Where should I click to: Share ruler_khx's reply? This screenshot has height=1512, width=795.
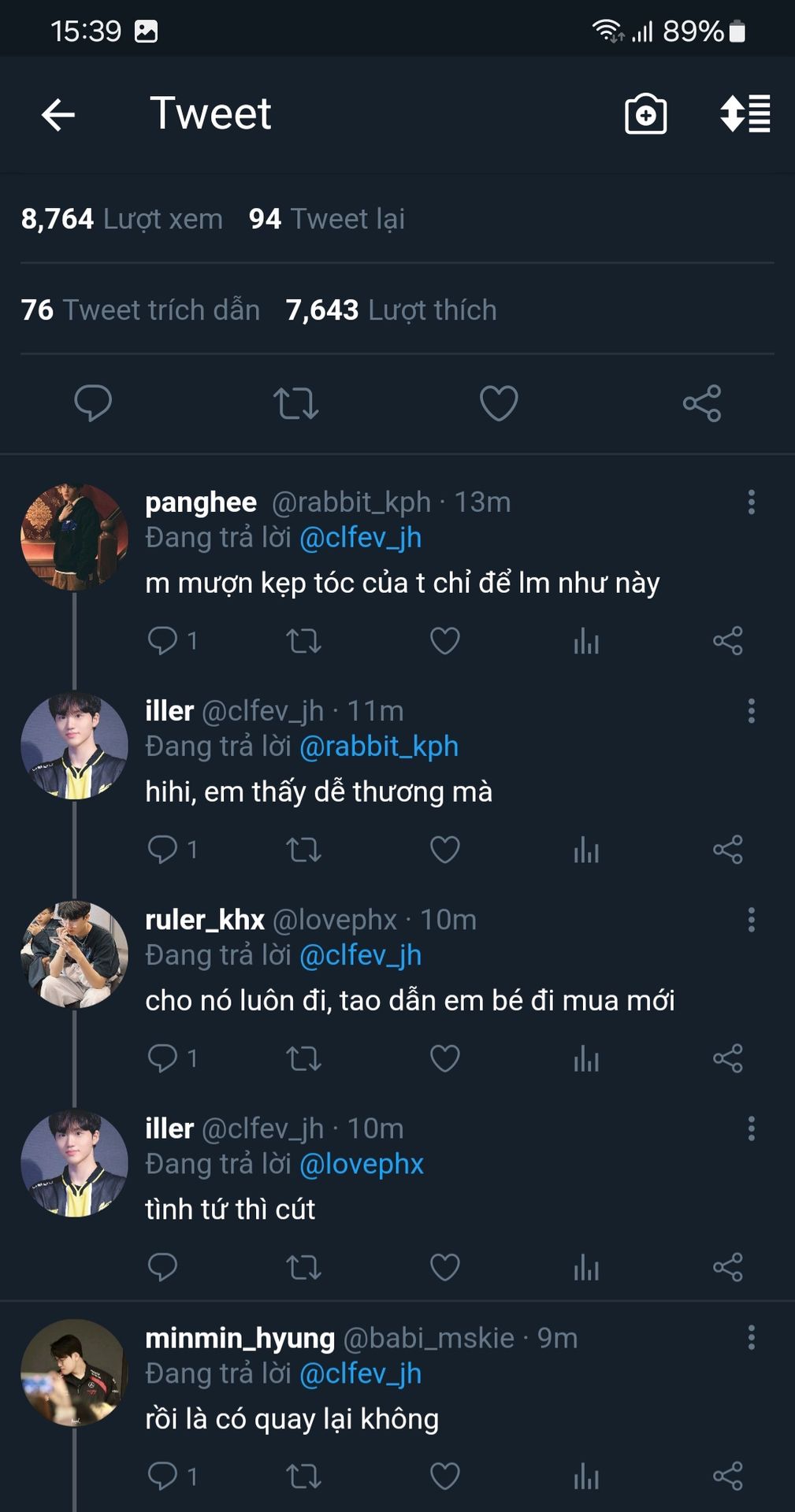point(727,1058)
